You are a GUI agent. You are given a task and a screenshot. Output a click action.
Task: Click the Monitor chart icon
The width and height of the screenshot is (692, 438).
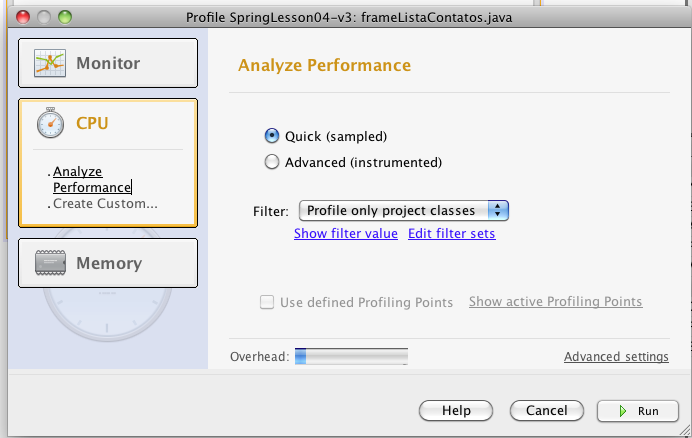[x=50, y=63]
